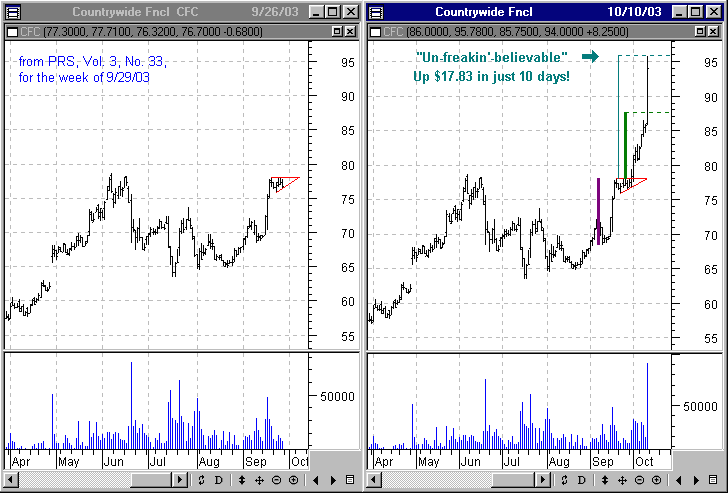The height and width of the screenshot is (493, 728).
Task: Click the refresh icon in the right 10/10/03 chart toolbar
Action: pyautogui.click(x=565, y=480)
